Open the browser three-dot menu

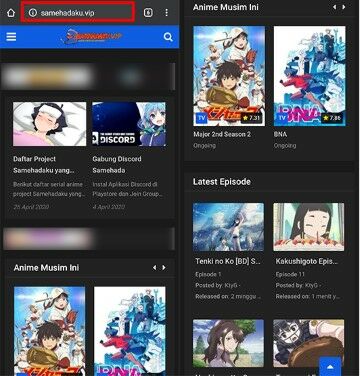pos(166,13)
